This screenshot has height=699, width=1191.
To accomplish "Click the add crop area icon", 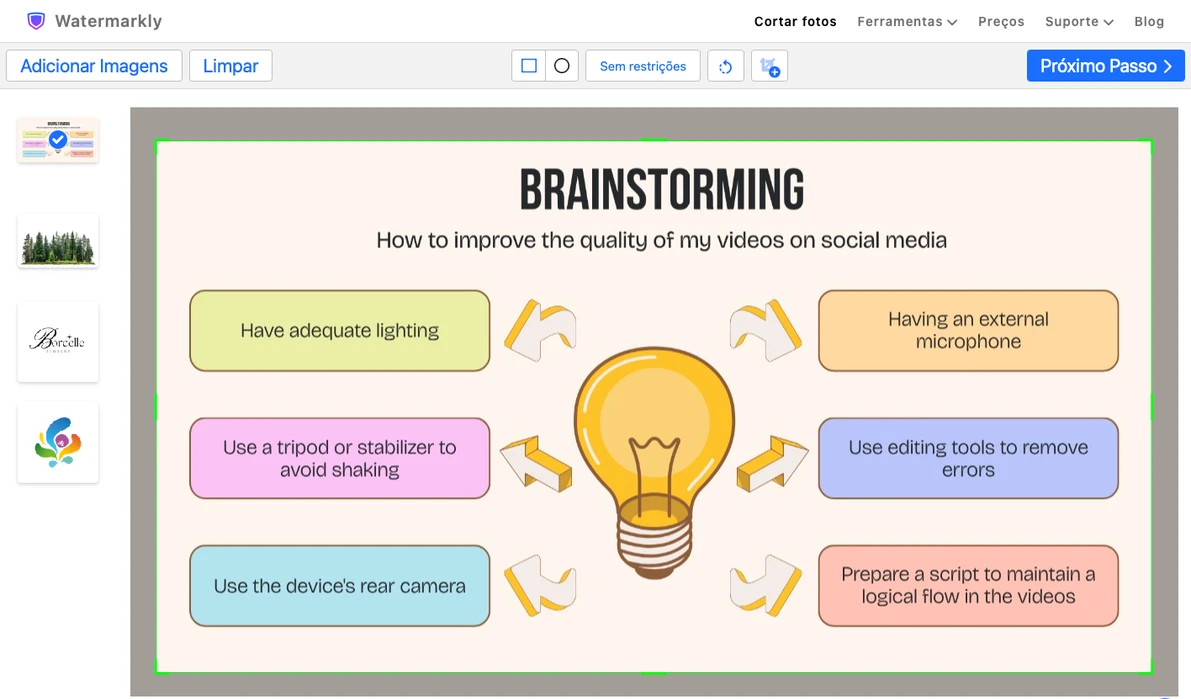I will click(x=769, y=66).
